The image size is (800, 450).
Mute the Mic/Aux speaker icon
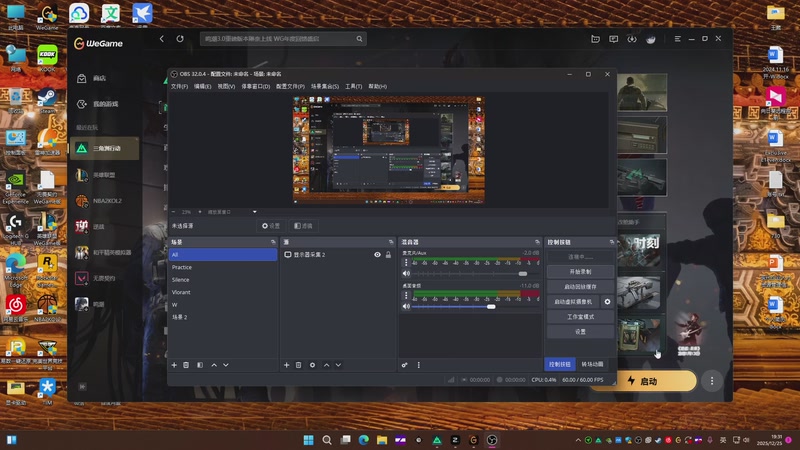[406, 274]
